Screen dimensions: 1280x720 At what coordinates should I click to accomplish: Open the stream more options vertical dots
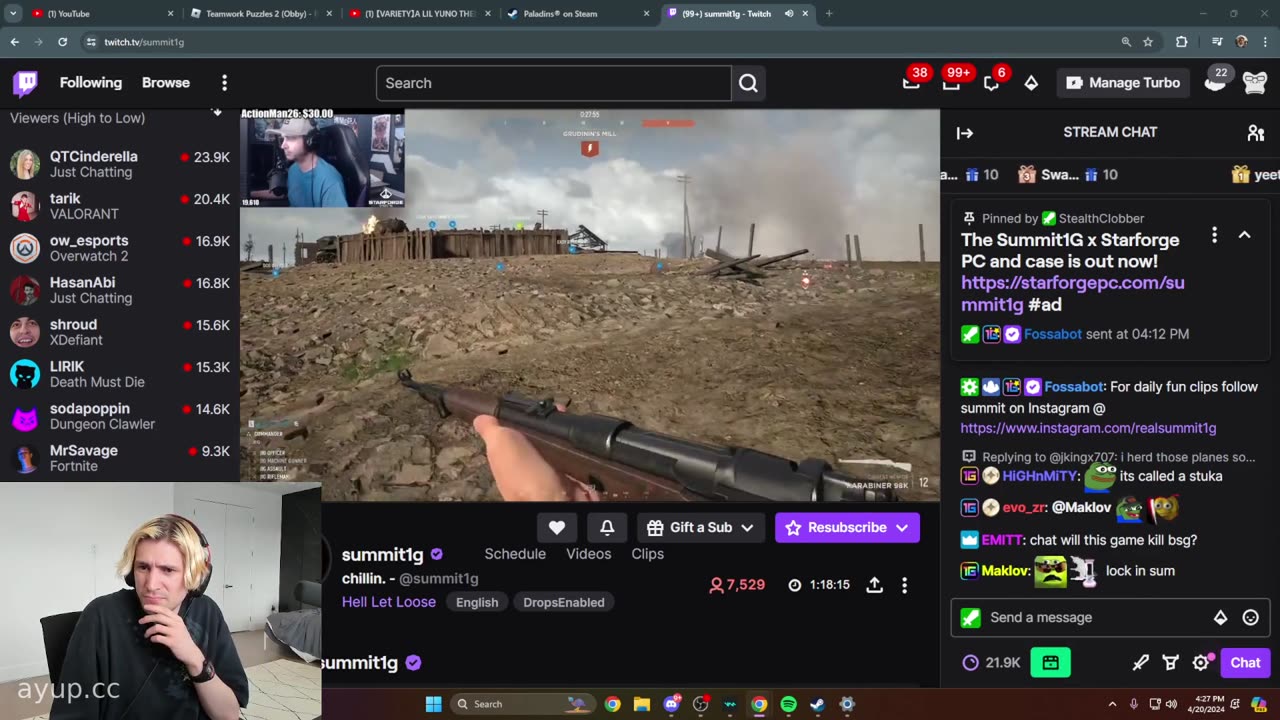904,585
